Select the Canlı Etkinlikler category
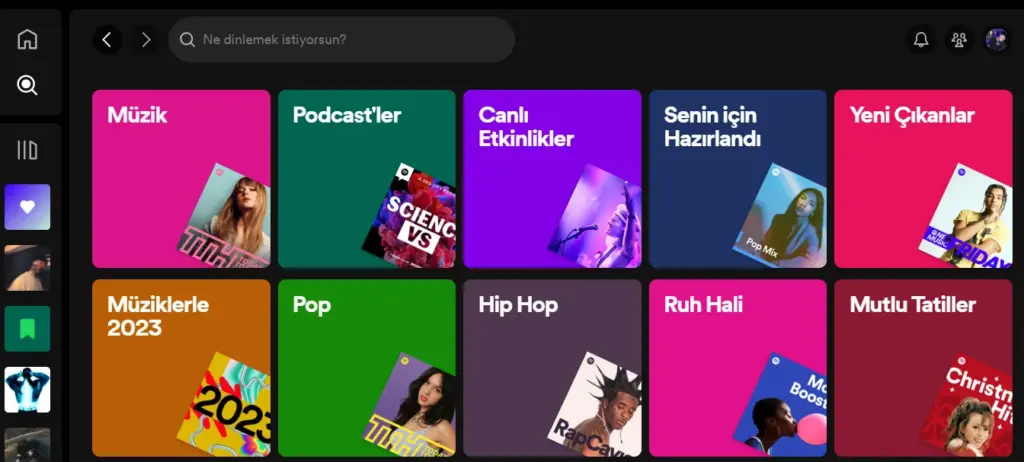1024x462 pixels. tap(552, 179)
